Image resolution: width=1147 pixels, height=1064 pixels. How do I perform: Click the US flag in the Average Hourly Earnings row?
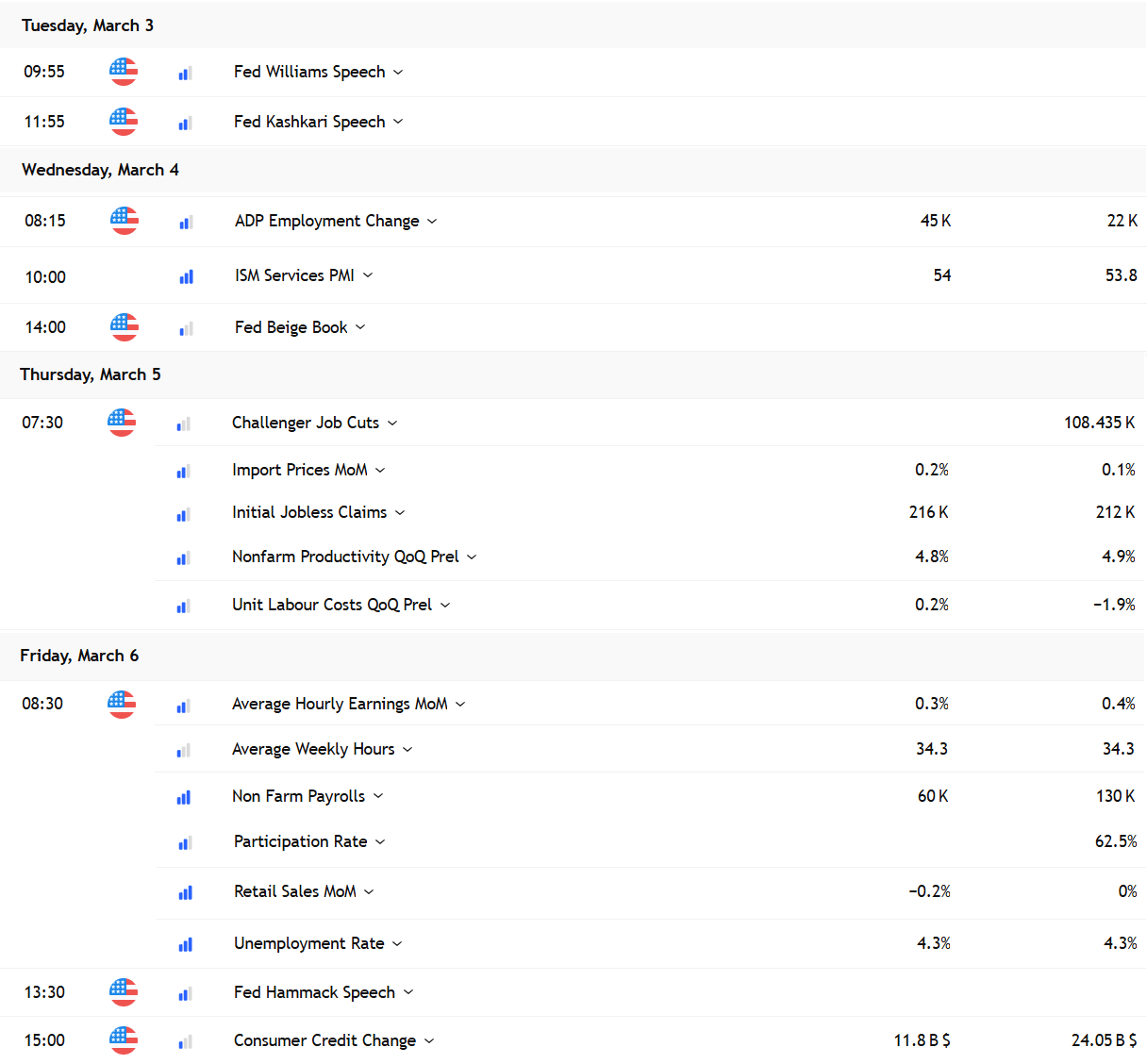pyautogui.click(x=122, y=704)
